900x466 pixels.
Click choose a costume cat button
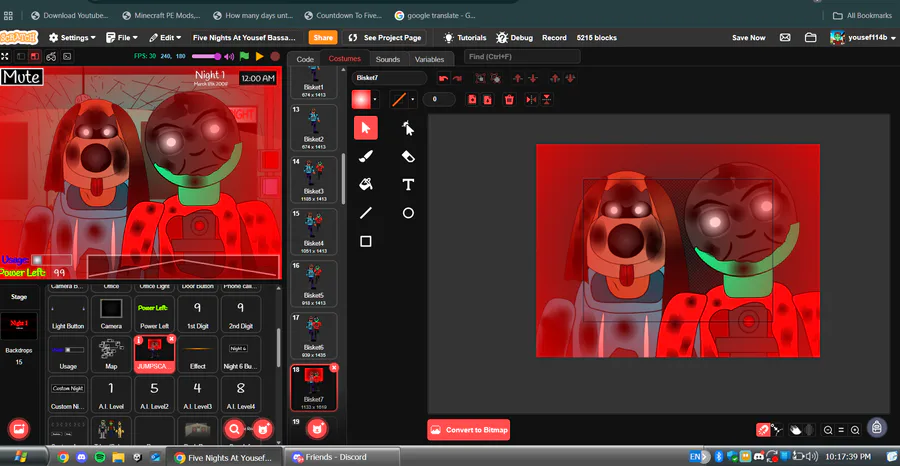317,429
